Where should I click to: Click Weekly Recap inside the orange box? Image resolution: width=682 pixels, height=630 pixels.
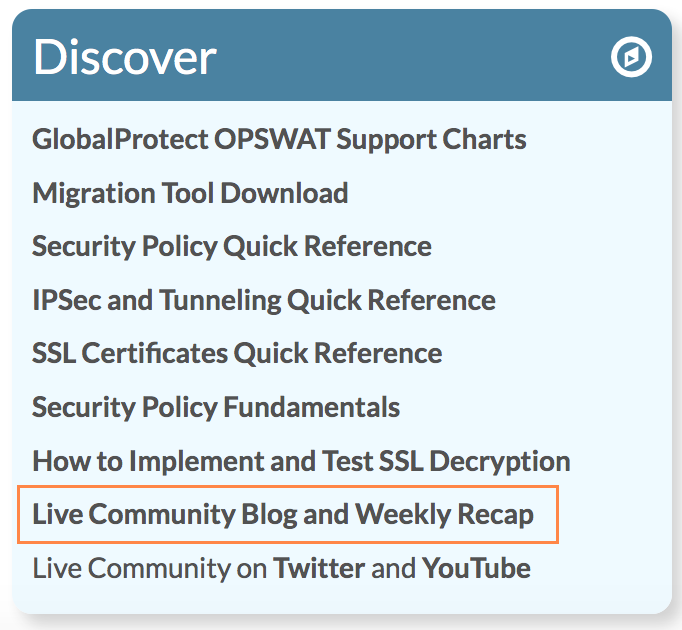click(x=444, y=515)
